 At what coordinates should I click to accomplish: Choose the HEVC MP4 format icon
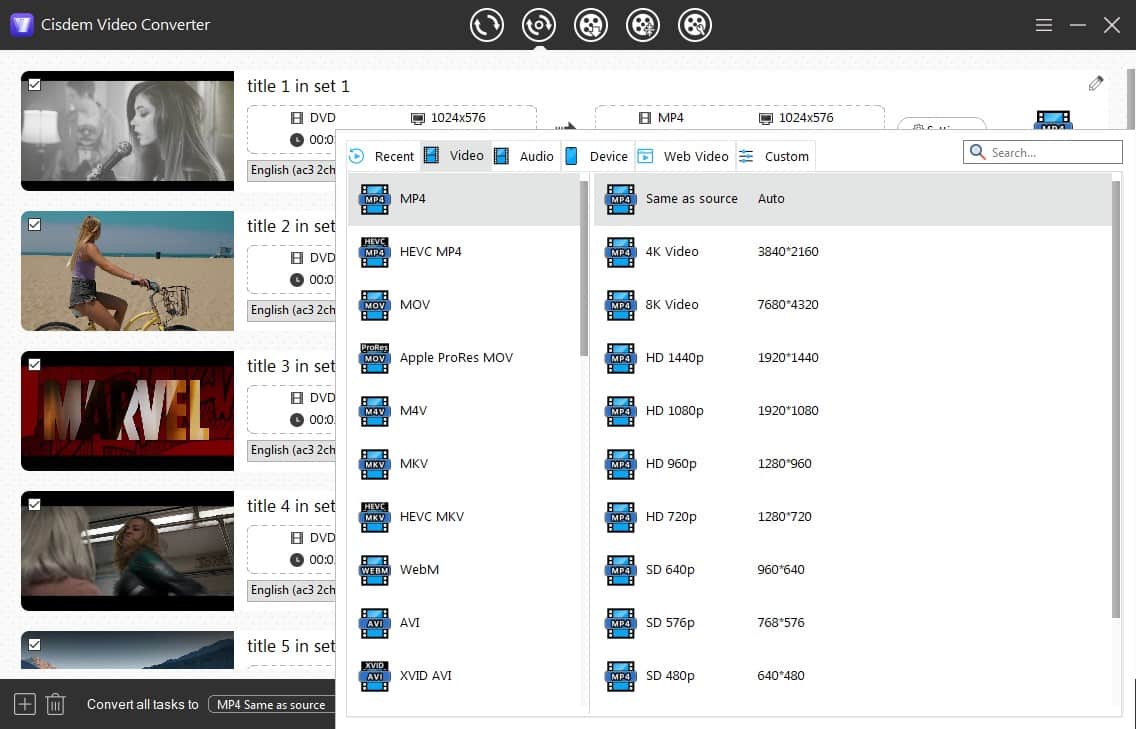[375, 252]
